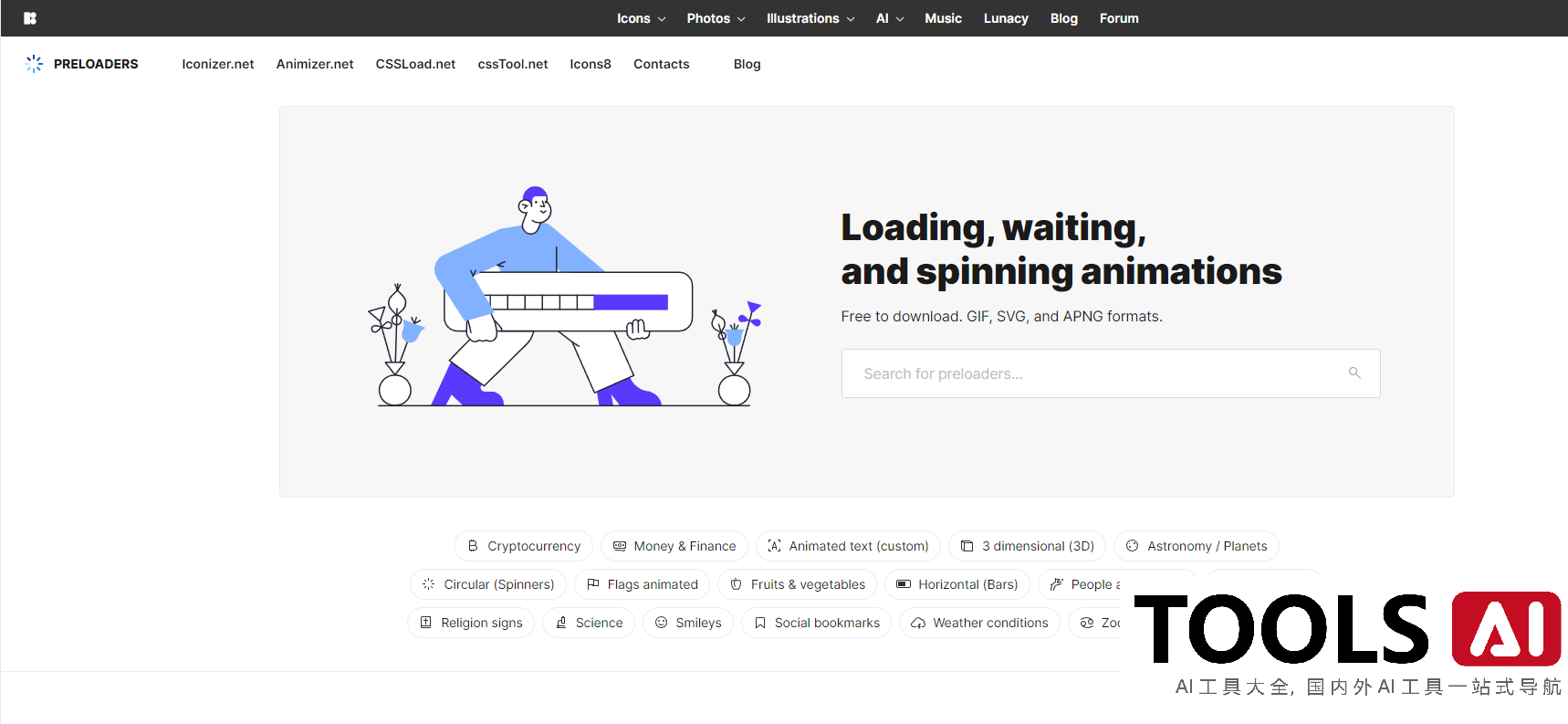Image resolution: width=1568 pixels, height=724 pixels.
Task: Select 3 dimensional (3D) category
Action: click(1027, 546)
